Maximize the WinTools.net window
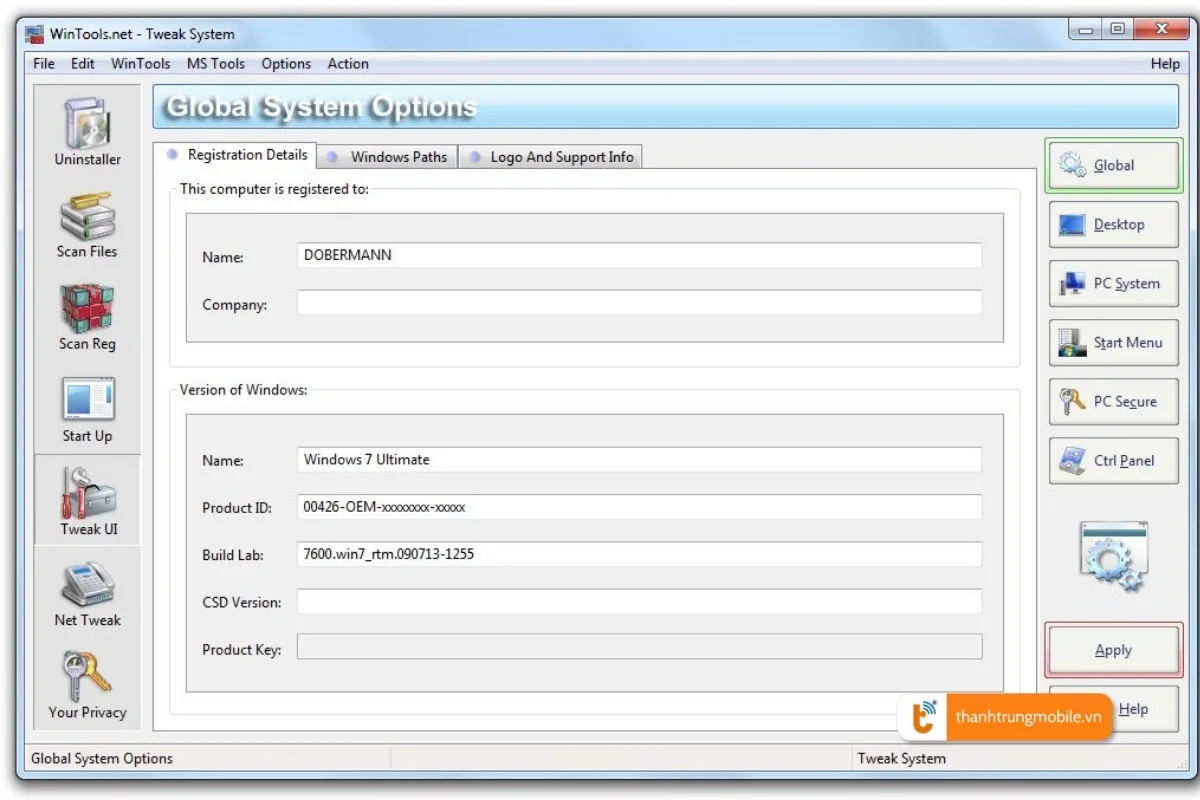This screenshot has width=1200, height=800. click(1116, 30)
